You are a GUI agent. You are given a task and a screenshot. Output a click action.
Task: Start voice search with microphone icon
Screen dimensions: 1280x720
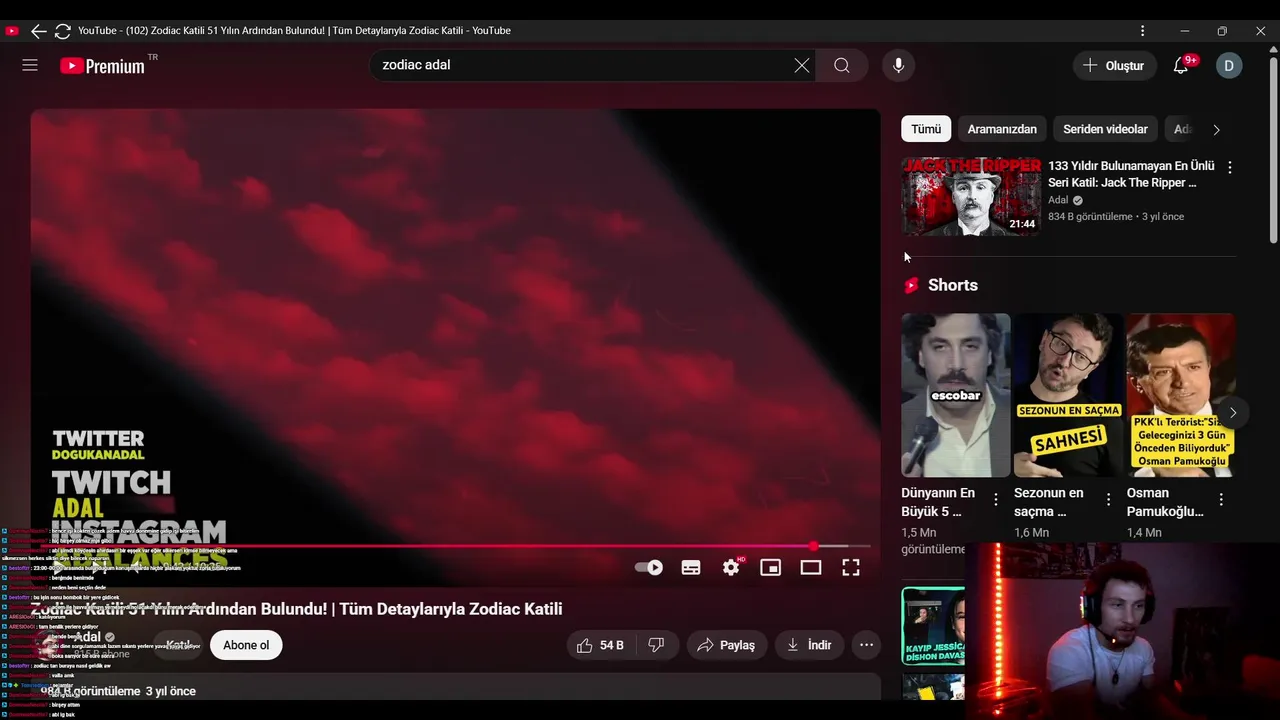click(x=898, y=65)
